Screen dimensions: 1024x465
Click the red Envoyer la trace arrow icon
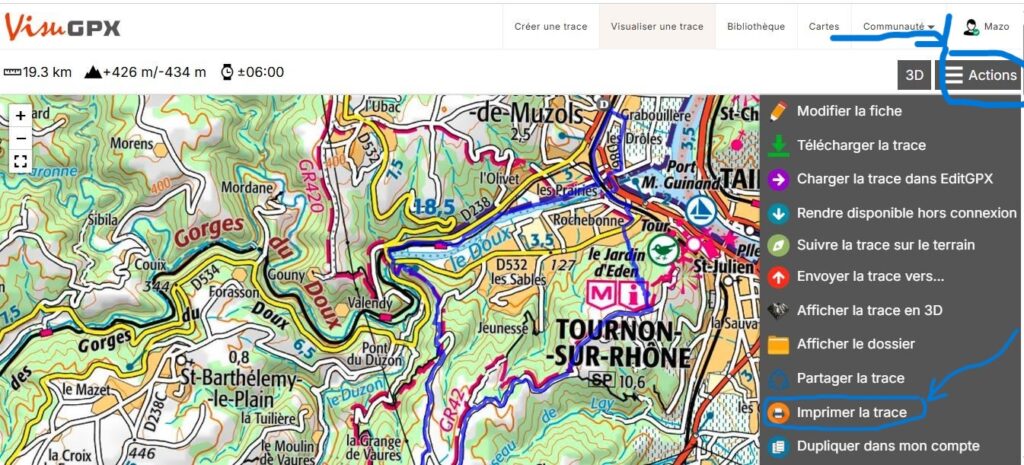[779, 277]
